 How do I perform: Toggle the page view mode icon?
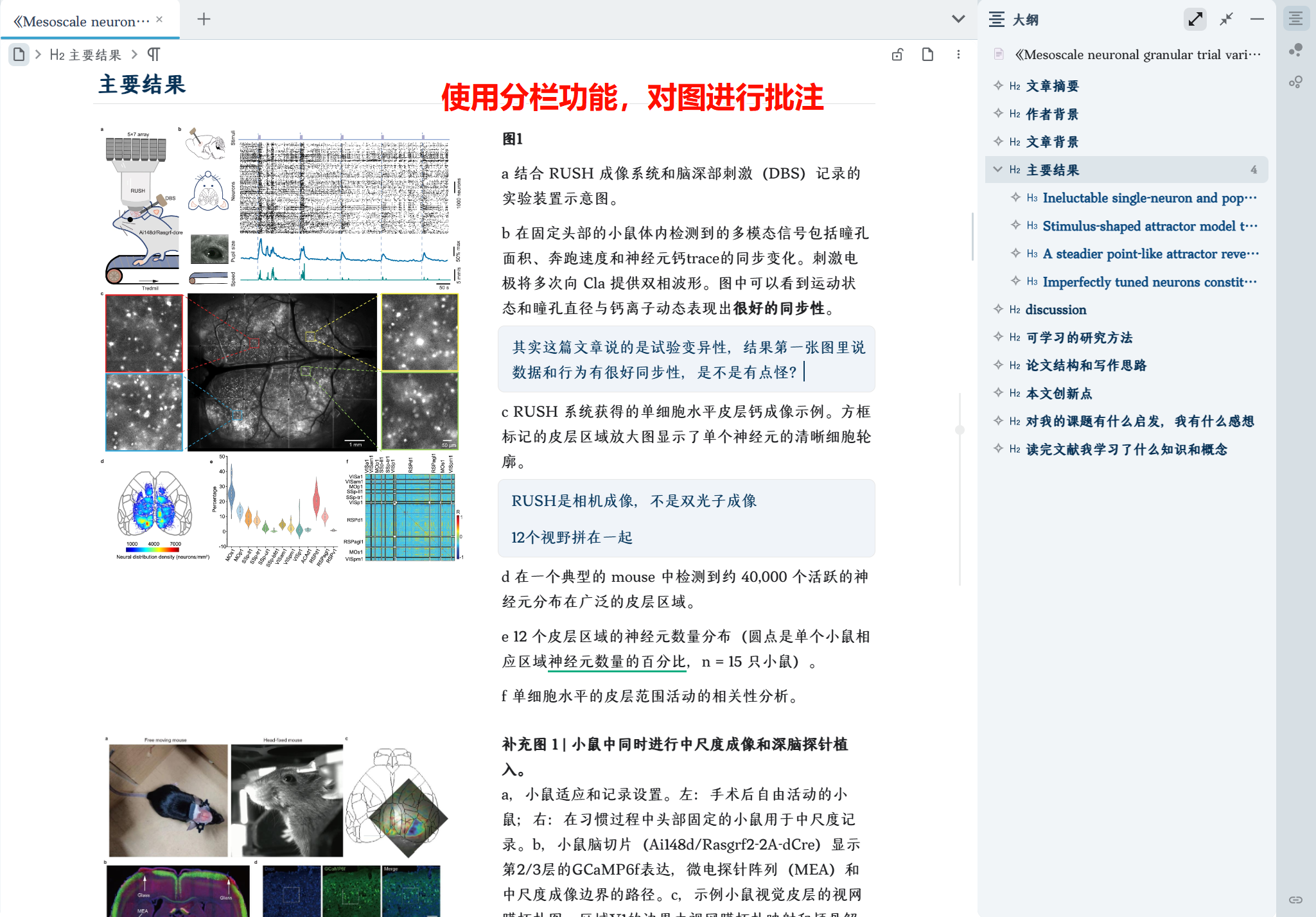point(927,55)
